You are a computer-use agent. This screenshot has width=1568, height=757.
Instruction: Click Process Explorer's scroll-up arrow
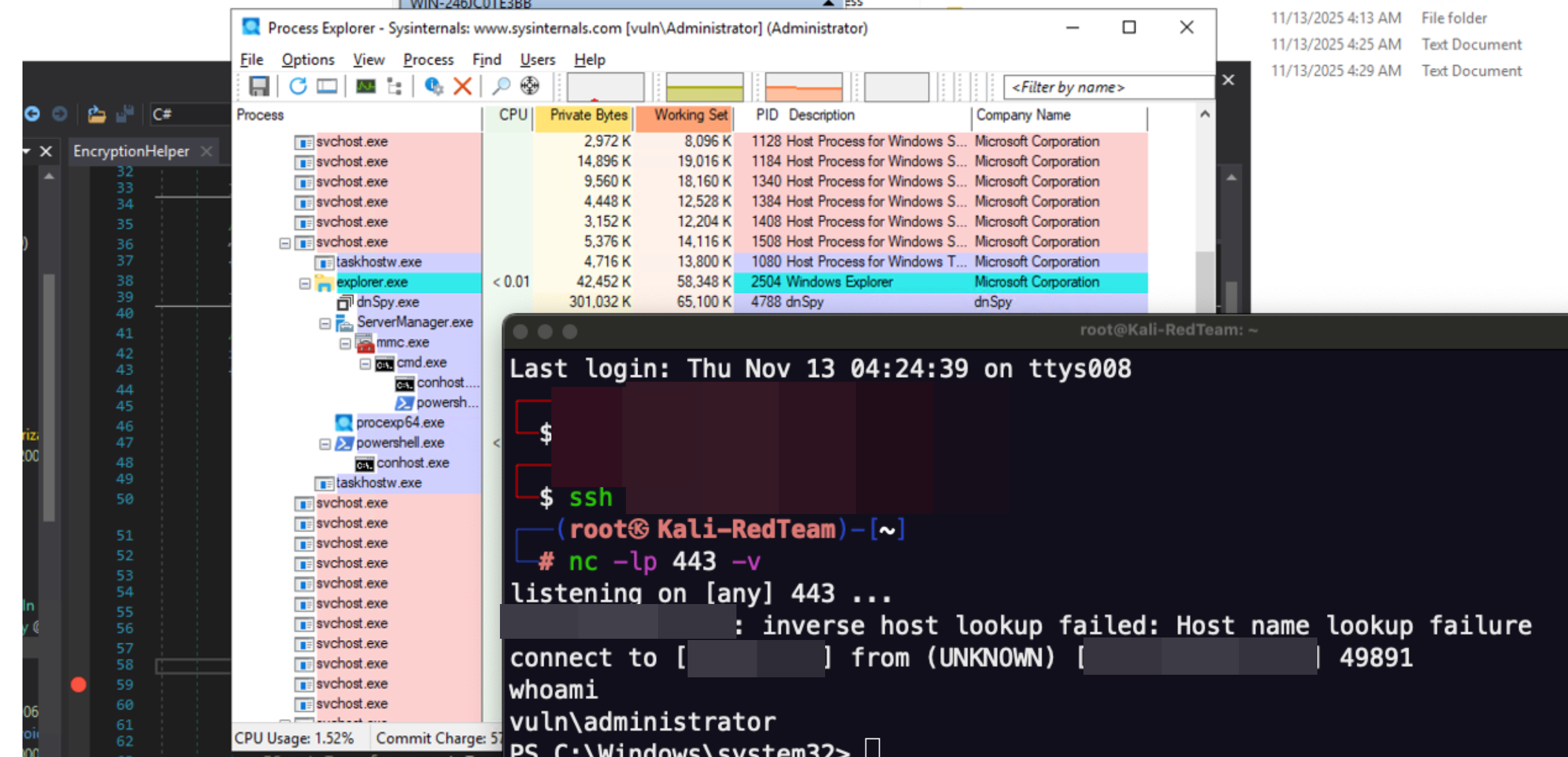click(x=1205, y=114)
